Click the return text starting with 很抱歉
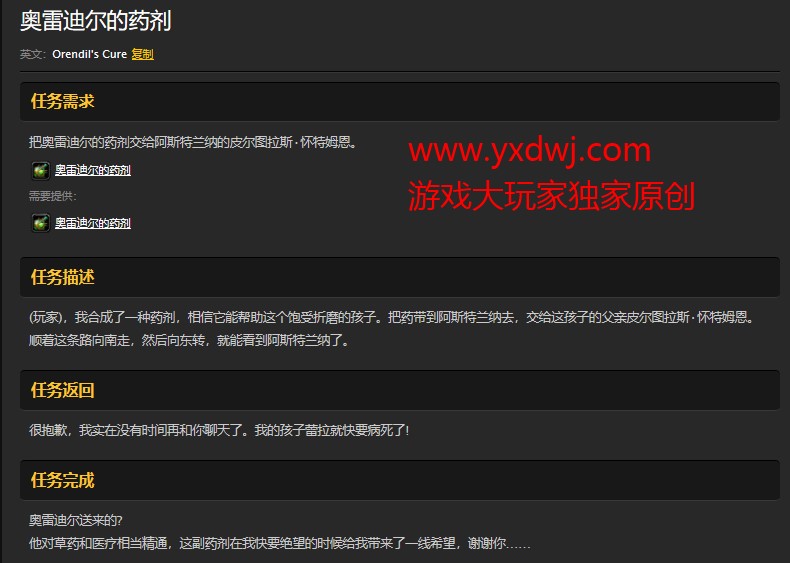The height and width of the screenshot is (563, 790). [219, 430]
